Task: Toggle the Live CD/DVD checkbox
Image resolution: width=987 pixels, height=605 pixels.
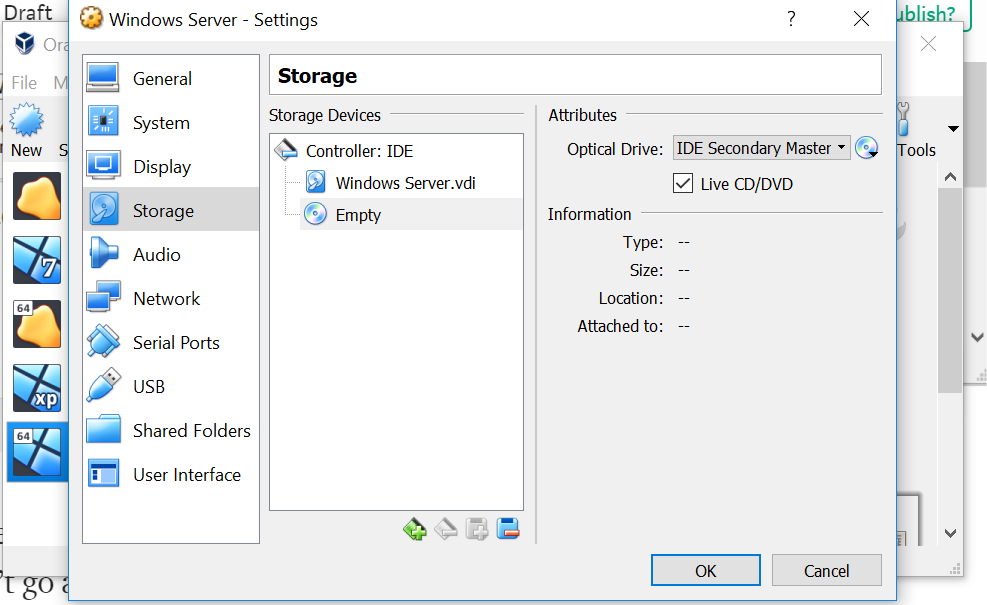Action: [x=683, y=183]
